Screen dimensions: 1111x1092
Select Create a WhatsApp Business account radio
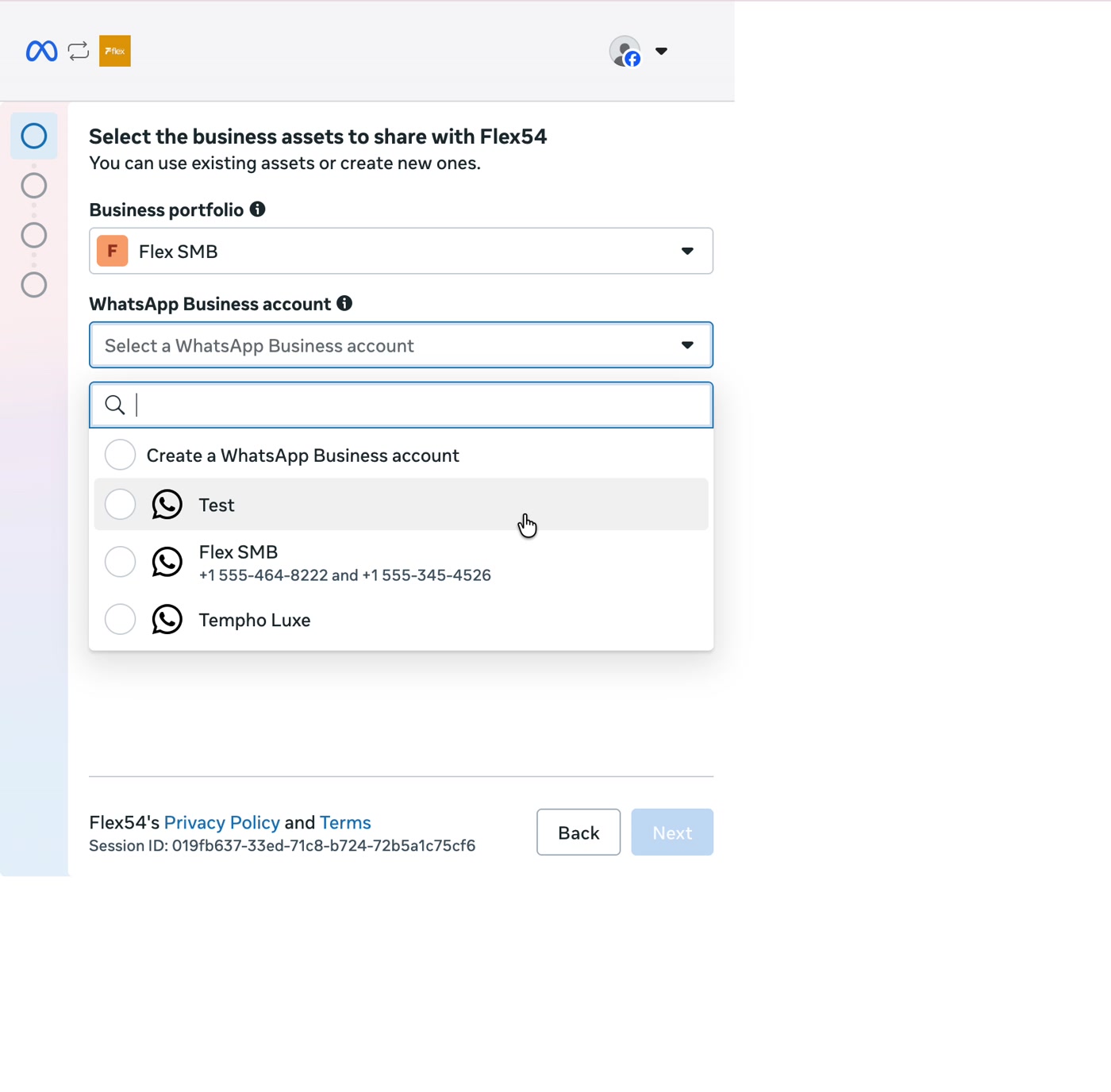(x=121, y=455)
